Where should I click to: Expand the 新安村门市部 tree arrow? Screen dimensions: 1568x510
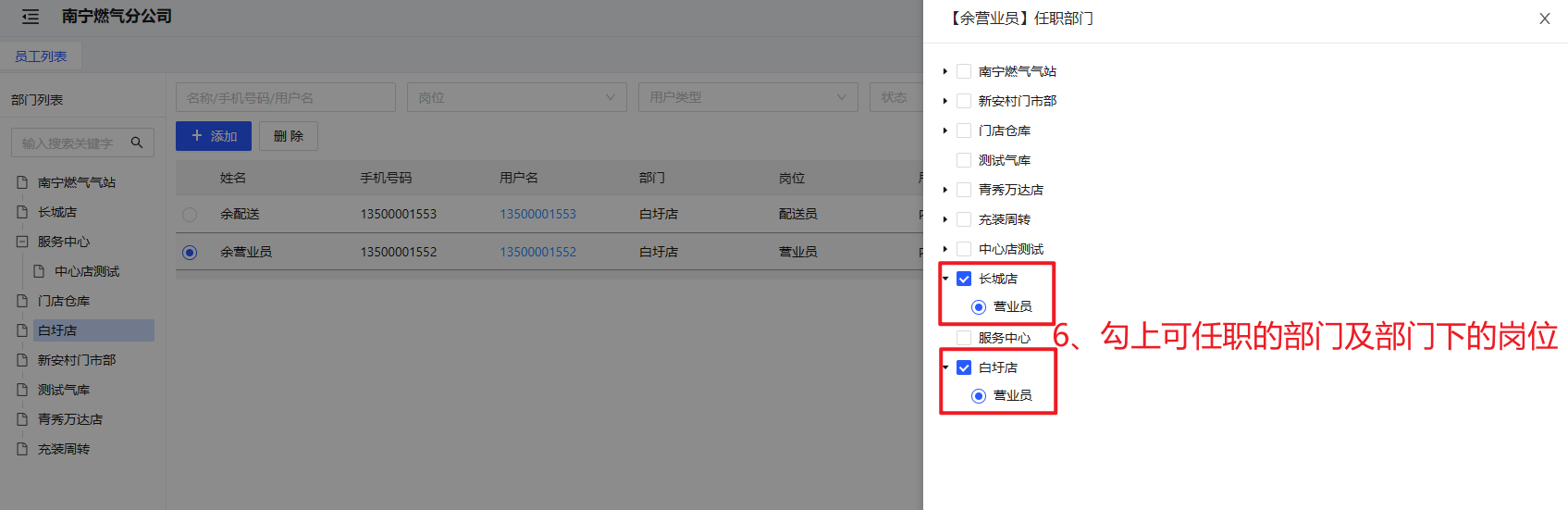[945, 101]
